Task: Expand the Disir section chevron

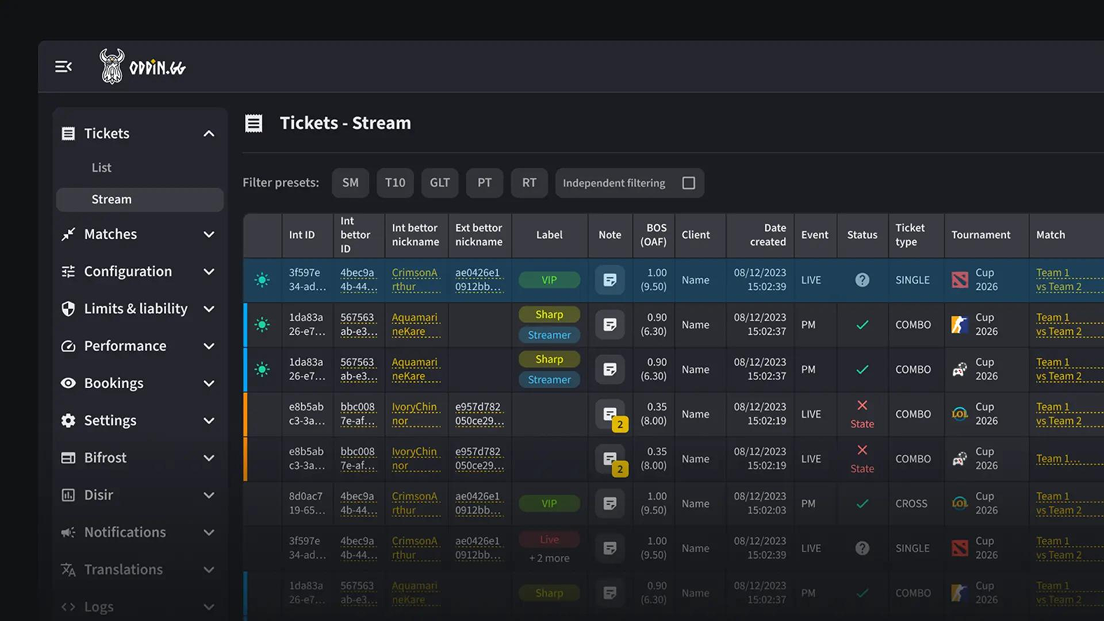Action: tap(209, 496)
